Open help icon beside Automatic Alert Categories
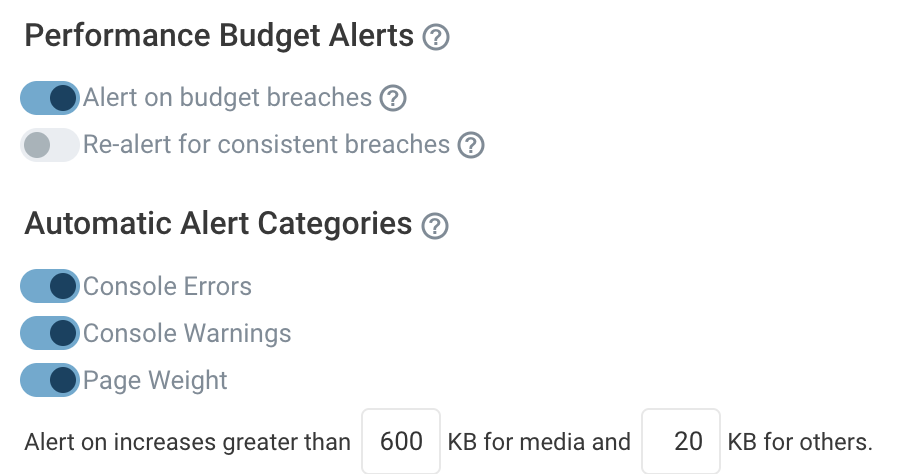The image size is (904, 474). pos(435,225)
